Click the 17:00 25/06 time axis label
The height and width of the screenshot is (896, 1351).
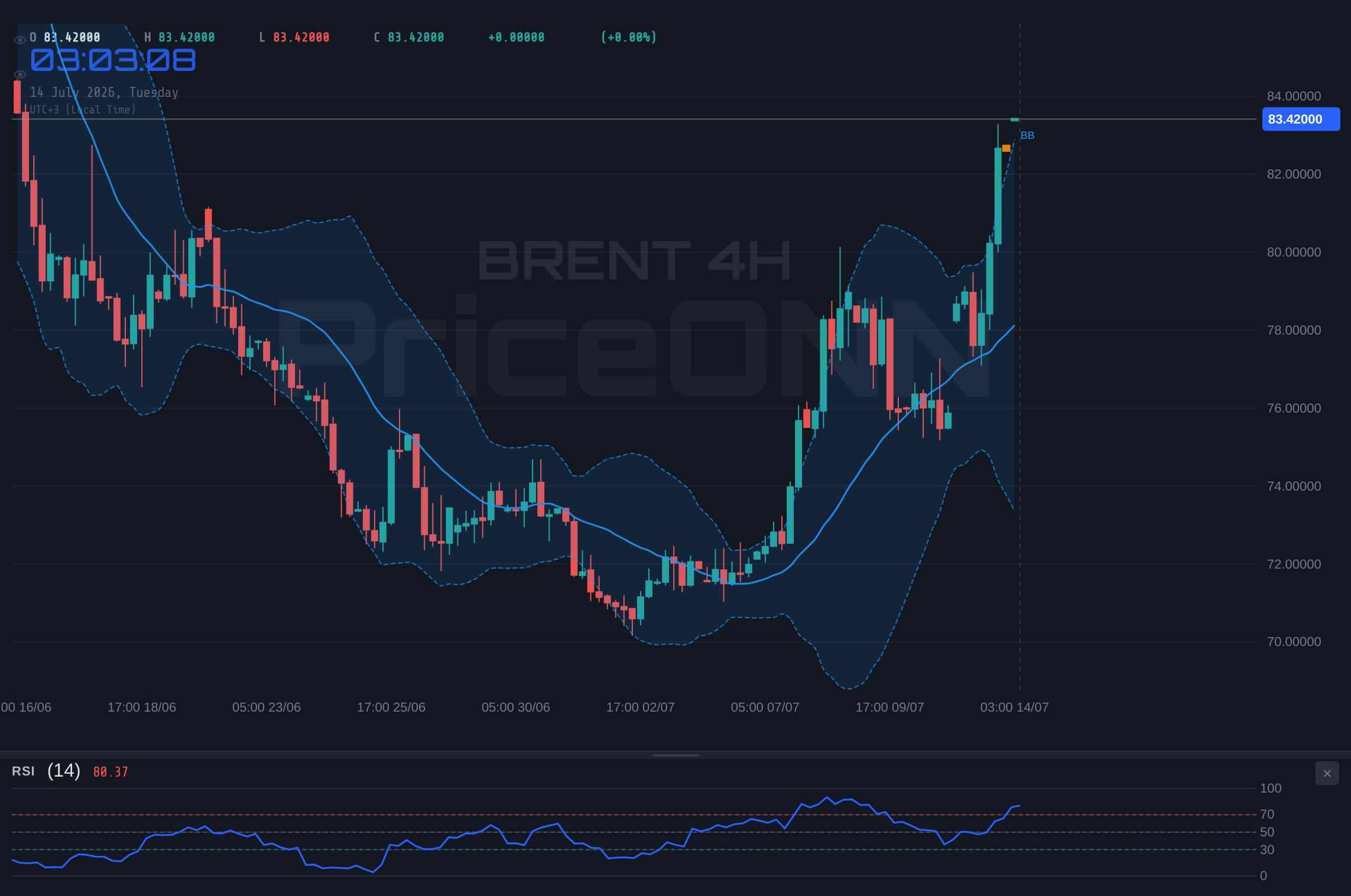(x=391, y=707)
